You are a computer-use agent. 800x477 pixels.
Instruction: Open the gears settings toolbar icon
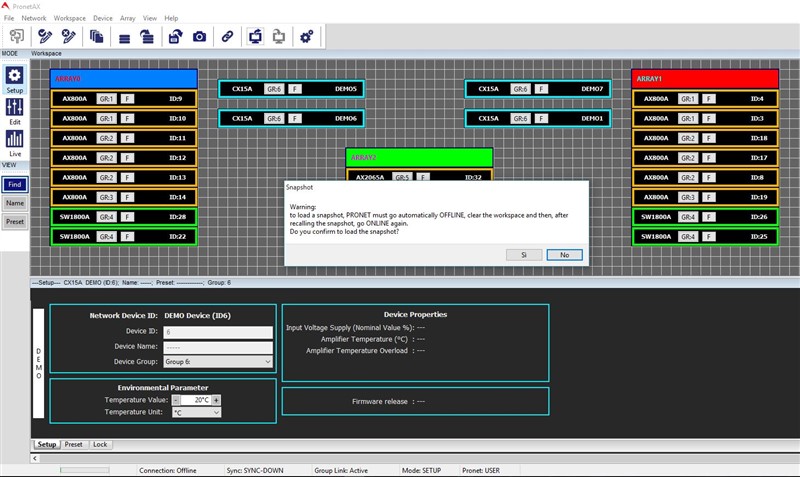pyautogui.click(x=307, y=36)
